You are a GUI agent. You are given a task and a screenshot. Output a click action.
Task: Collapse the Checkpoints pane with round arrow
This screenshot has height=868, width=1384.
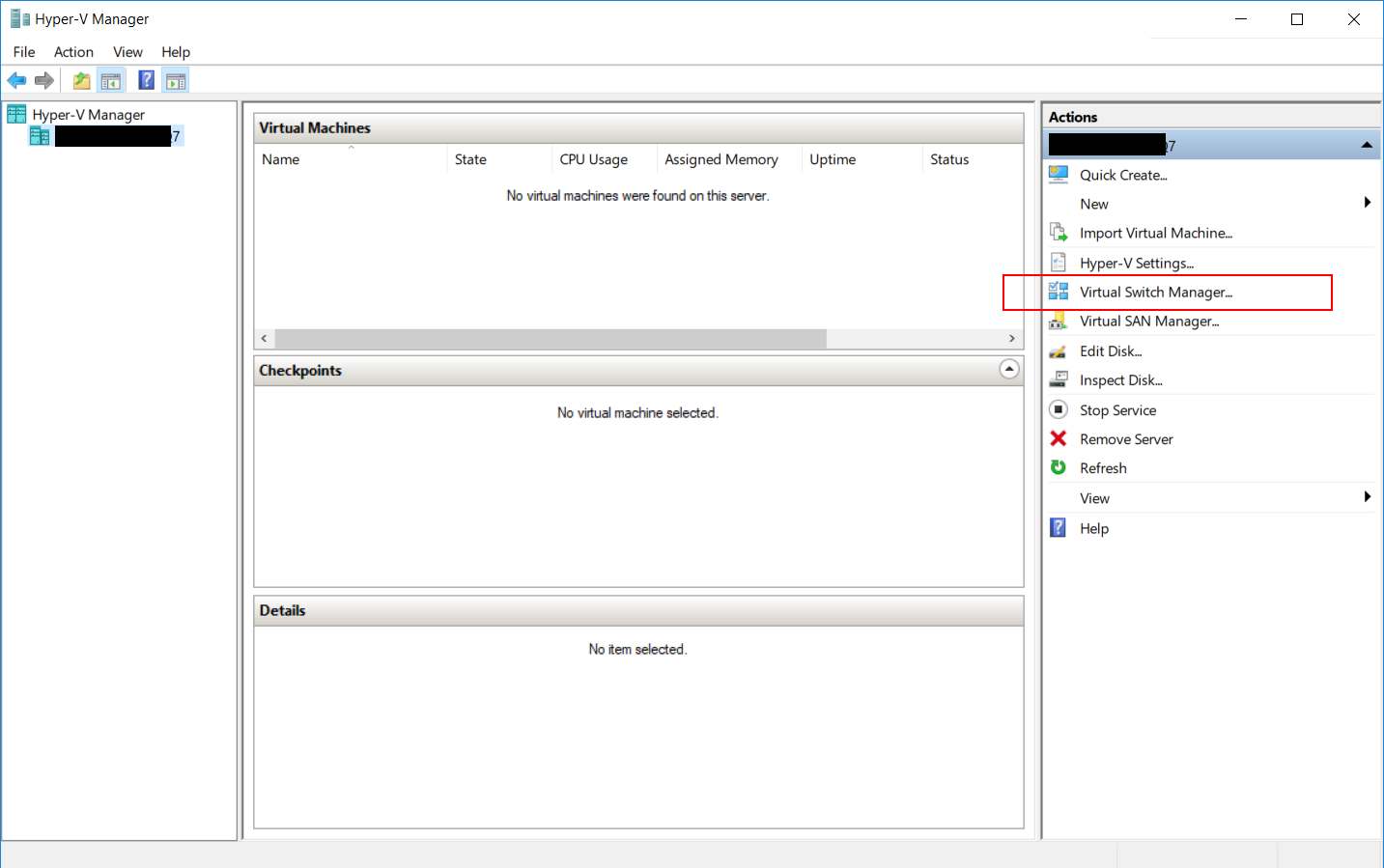(1009, 369)
